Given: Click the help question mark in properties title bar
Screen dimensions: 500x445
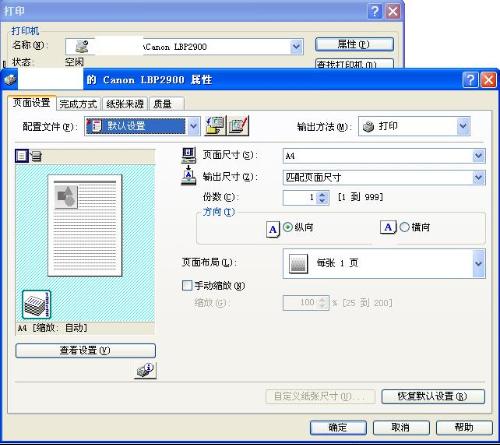Looking at the screenshot, I should 470,80.
